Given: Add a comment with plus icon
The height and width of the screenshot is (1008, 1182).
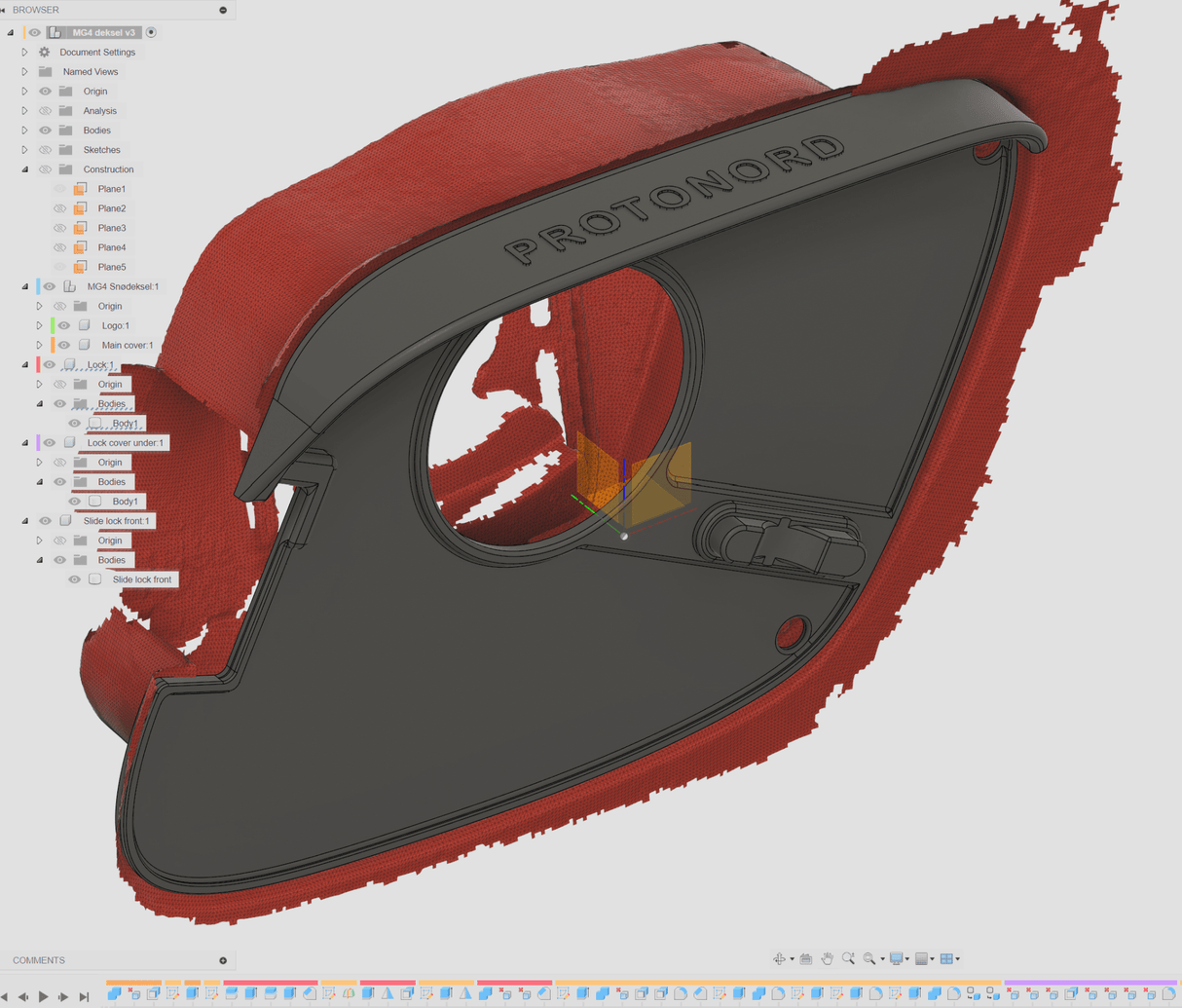Looking at the screenshot, I should tap(223, 960).
